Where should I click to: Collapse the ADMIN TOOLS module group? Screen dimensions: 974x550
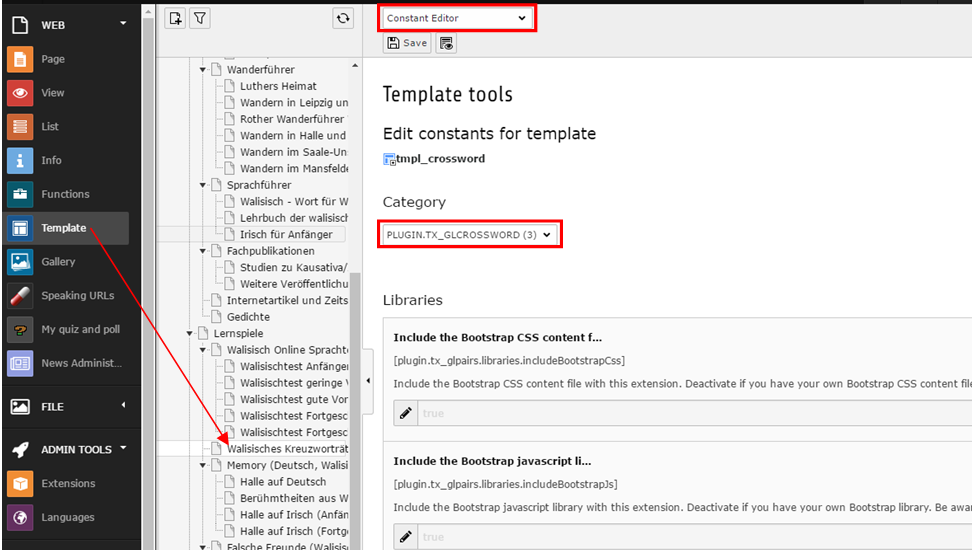point(123,447)
